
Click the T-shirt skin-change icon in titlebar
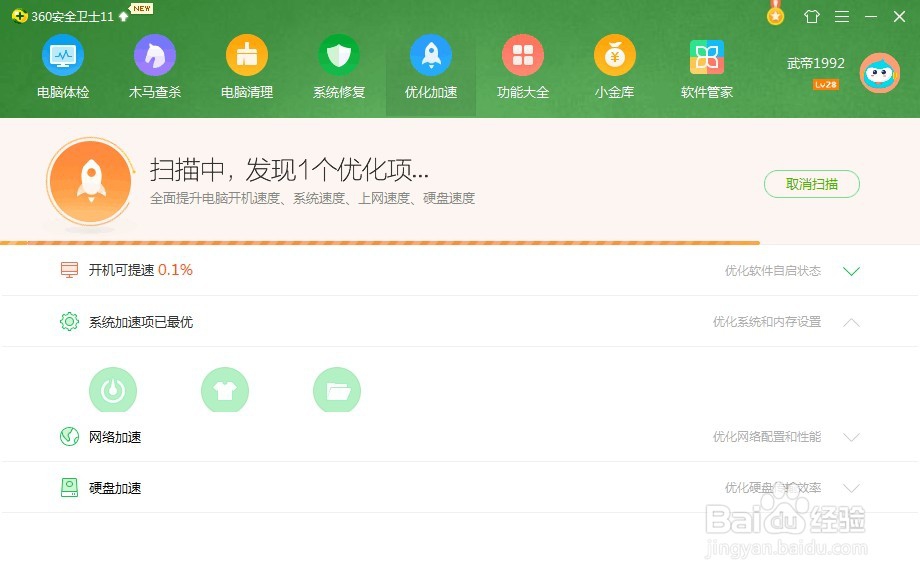pyautogui.click(x=811, y=16)
